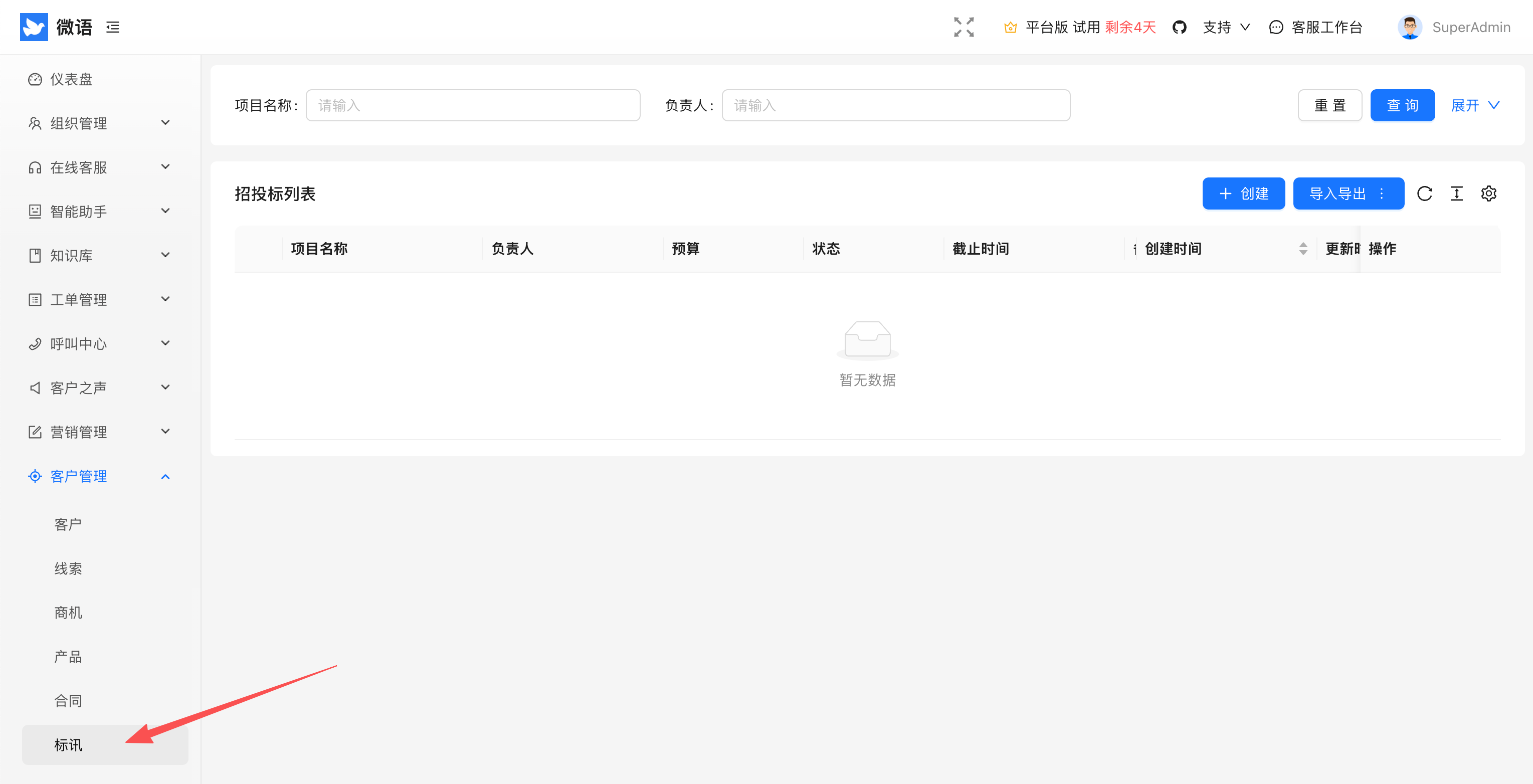Screen dimensions: 1533x784
Task: Click the 查询 button
Action: [1402, 105]
